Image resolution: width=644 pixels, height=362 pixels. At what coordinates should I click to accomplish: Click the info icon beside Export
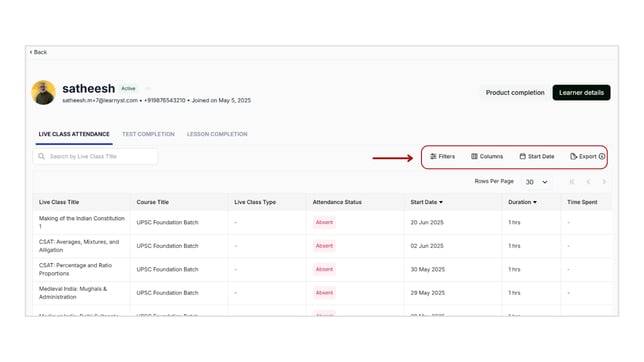tap(602, 157)
